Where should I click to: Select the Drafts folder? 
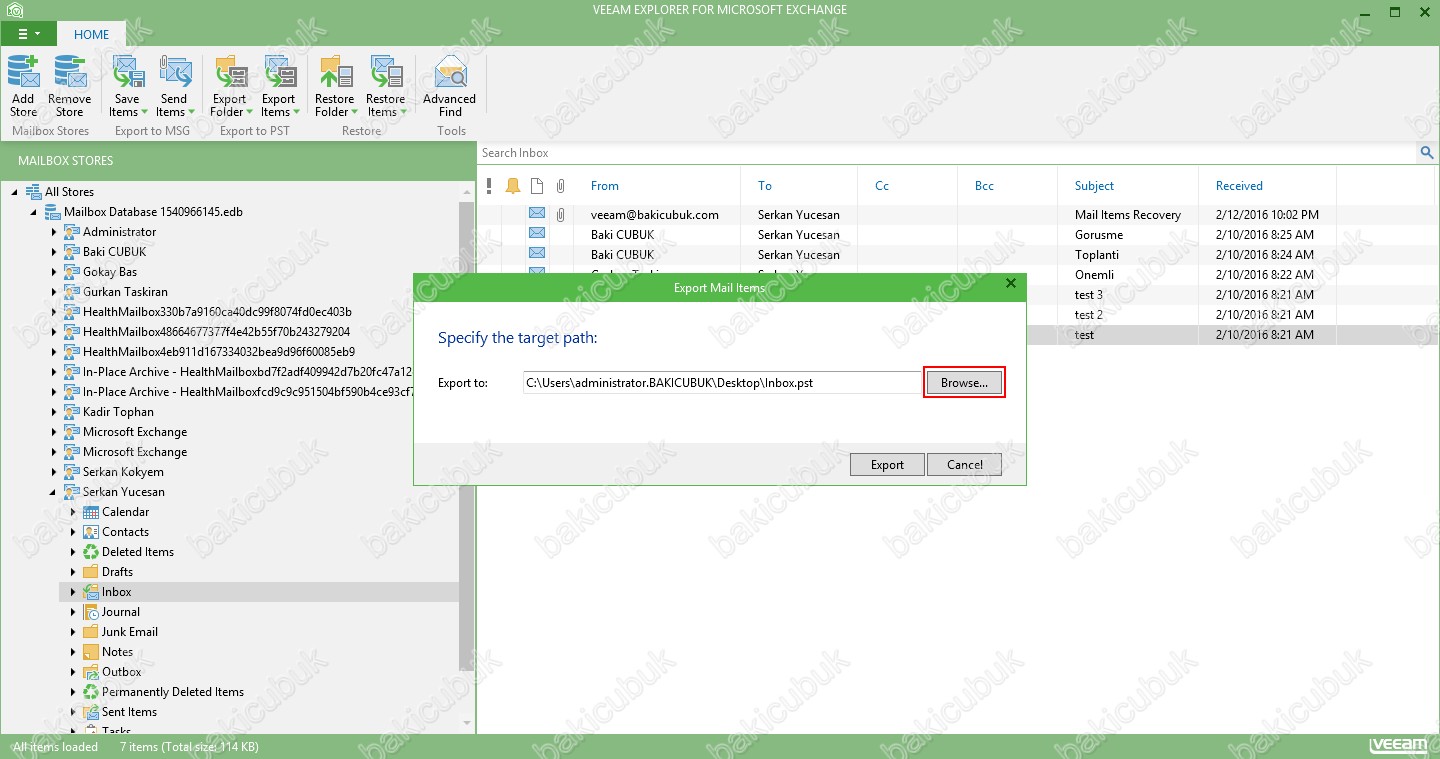[117, 572]
